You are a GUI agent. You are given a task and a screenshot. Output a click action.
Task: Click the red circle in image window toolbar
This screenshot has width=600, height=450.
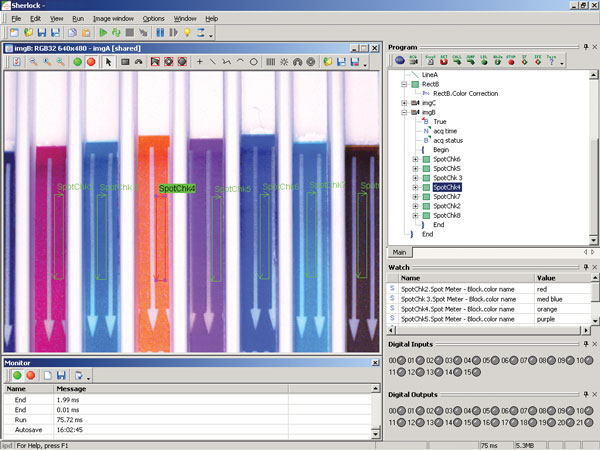coord(91,62)
